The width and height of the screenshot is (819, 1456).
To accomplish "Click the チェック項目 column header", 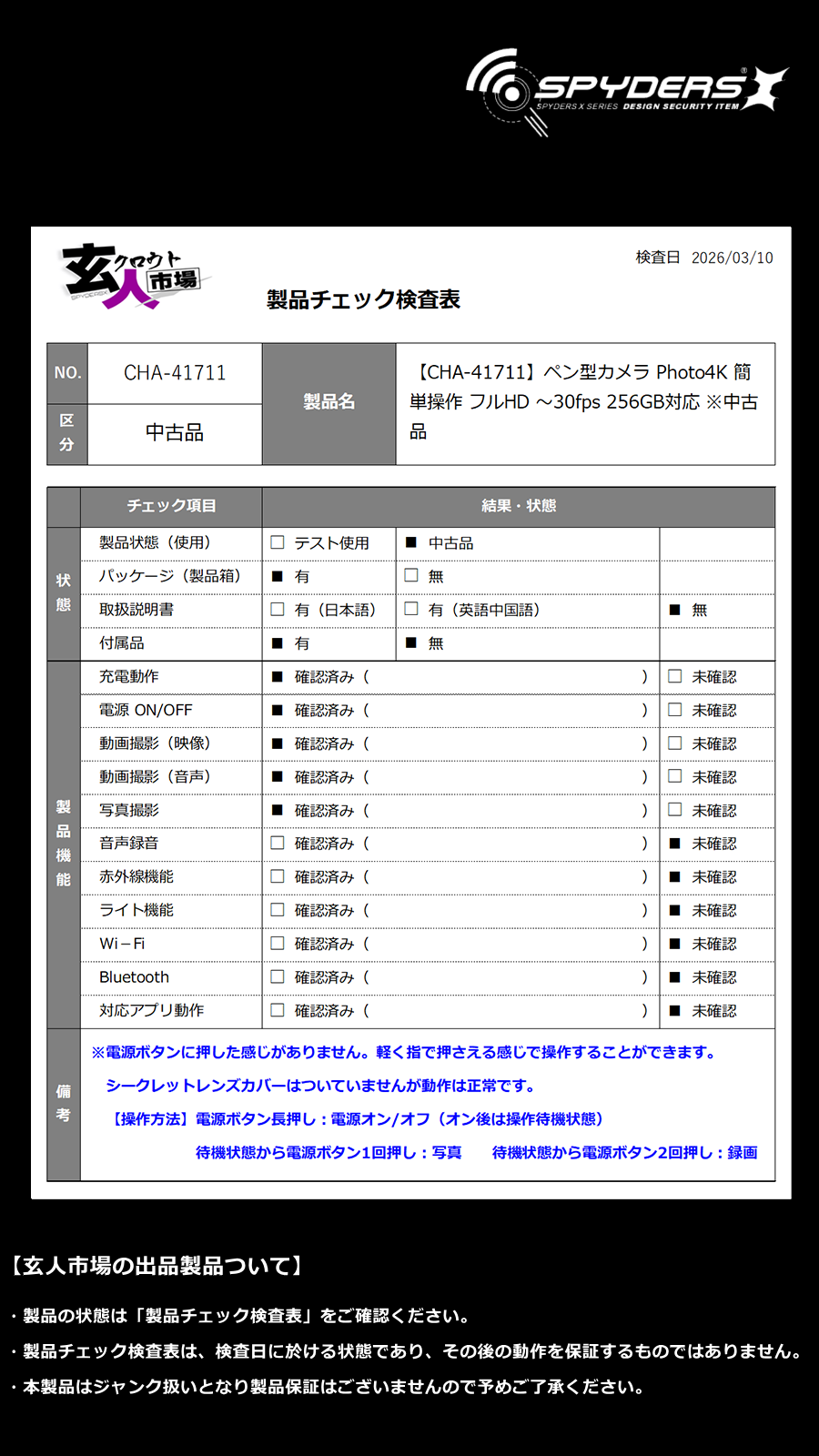I will click(x=171, y=506).
